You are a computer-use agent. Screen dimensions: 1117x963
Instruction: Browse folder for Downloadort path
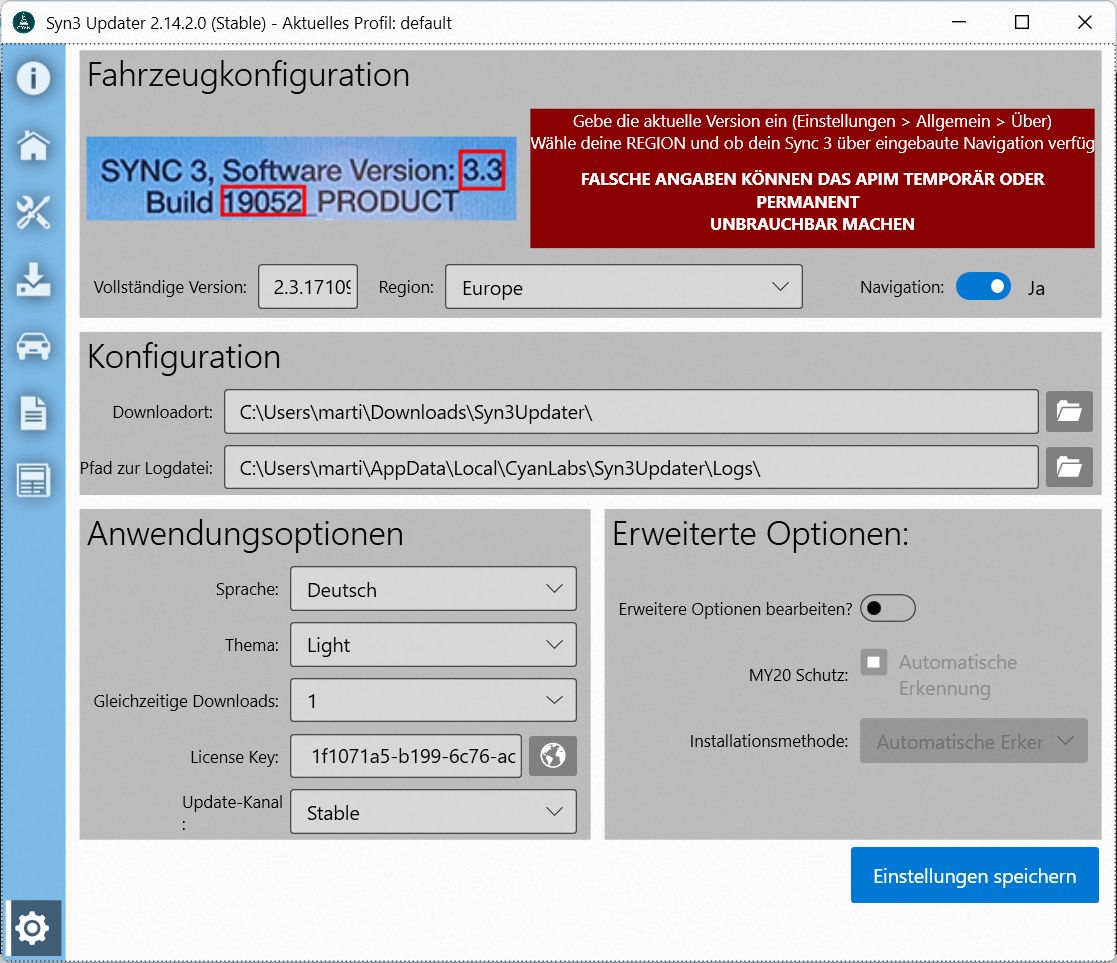[x=1069, y=411]
